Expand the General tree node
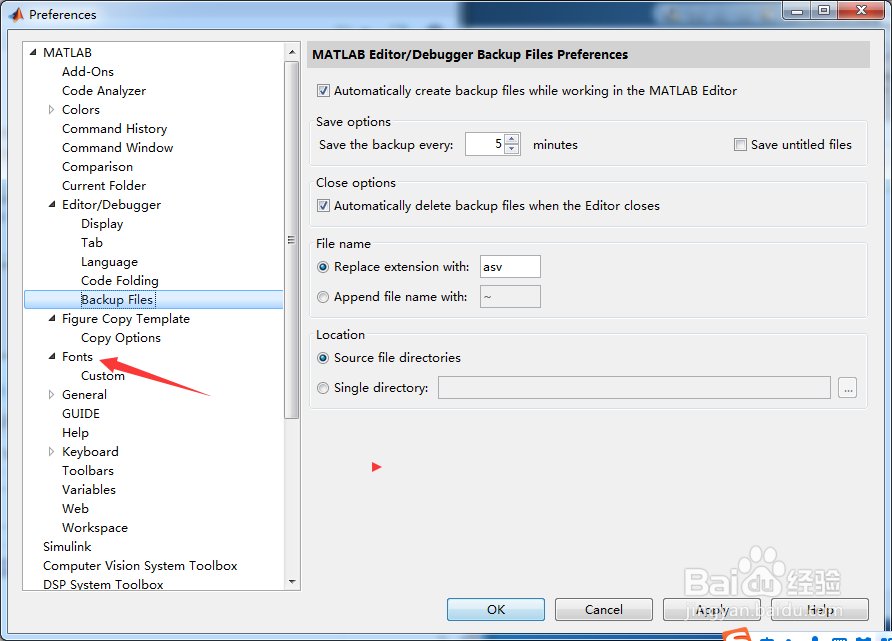892x641 pixels. pyautogui.click(x=51, y=394)
